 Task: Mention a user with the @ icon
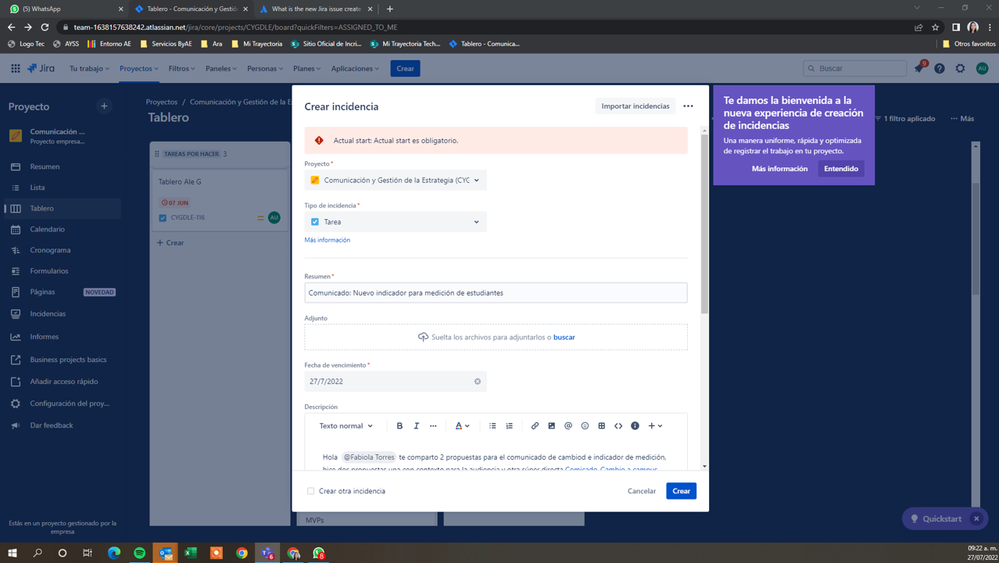568,425
